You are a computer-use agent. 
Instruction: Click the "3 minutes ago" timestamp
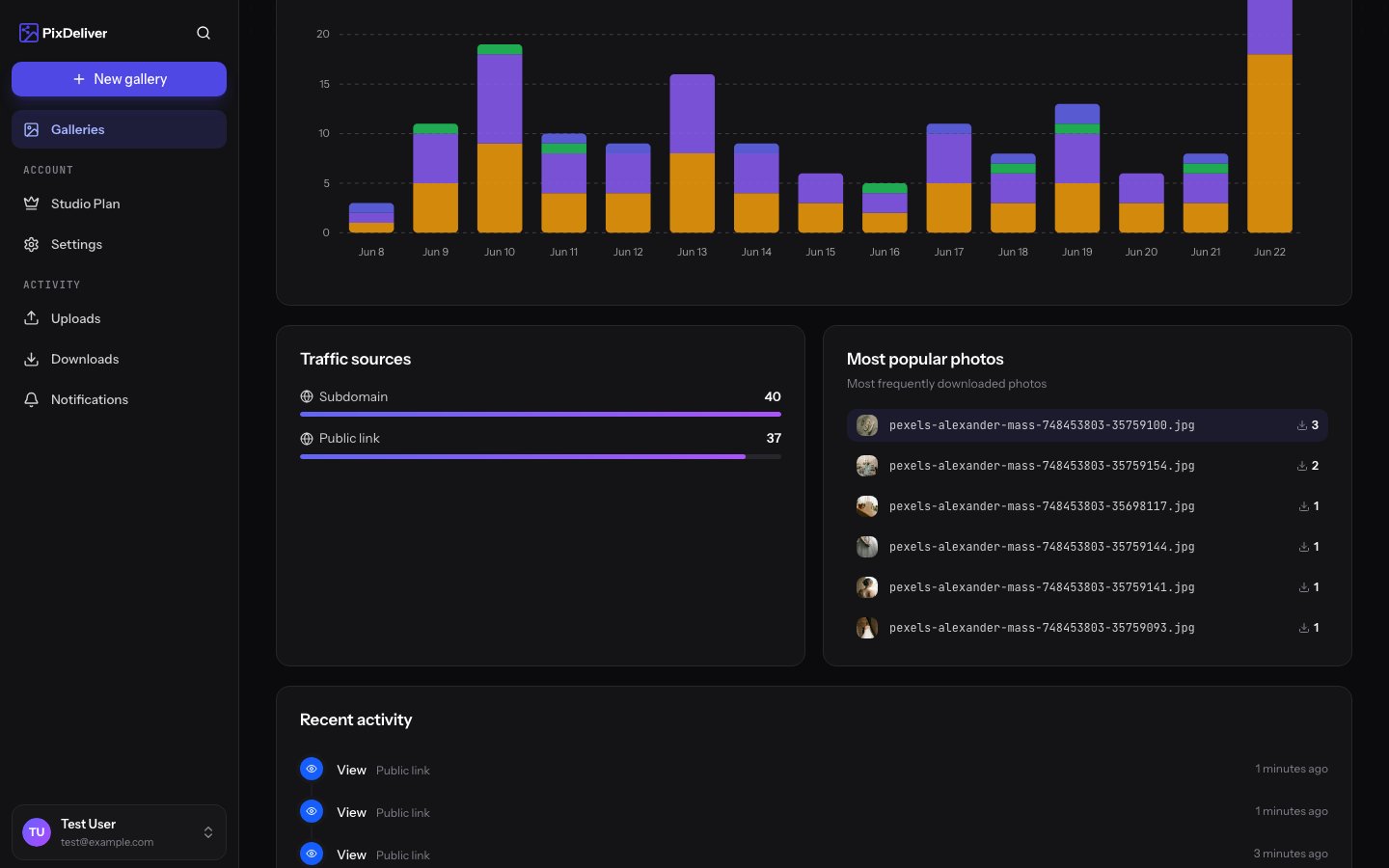coord(1291,854)
